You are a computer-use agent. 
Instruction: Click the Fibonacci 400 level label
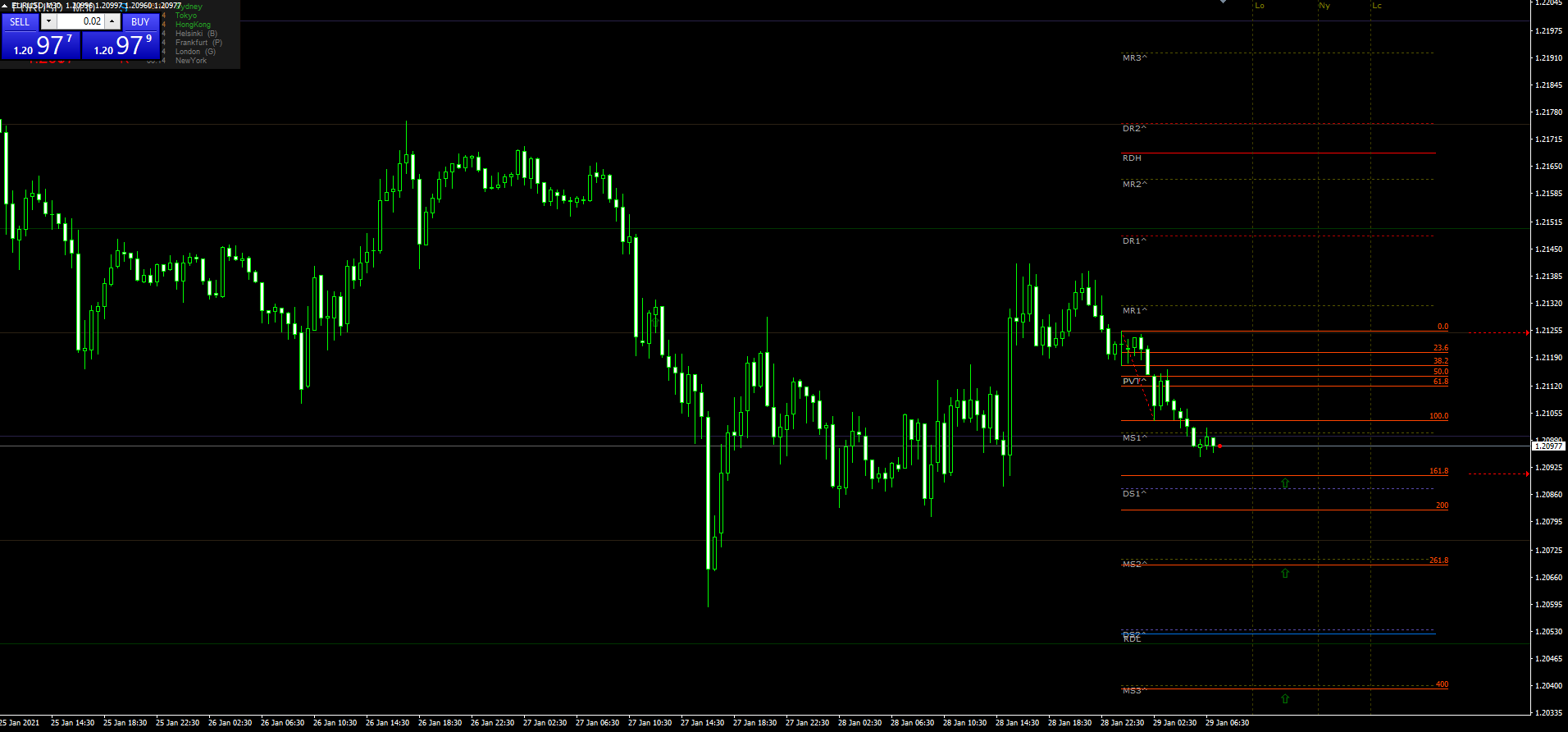click(x=1443, y=684)
